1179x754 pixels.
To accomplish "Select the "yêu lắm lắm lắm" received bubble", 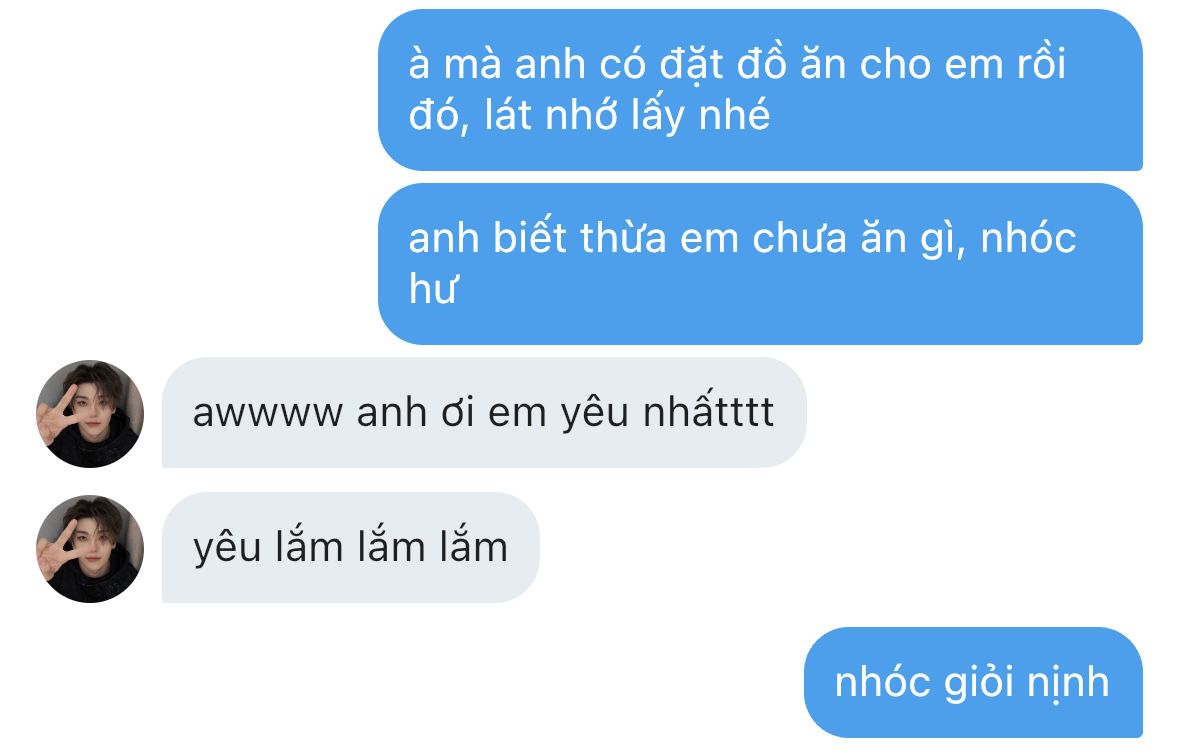I will pyautogui.click(x=351, y=547).
